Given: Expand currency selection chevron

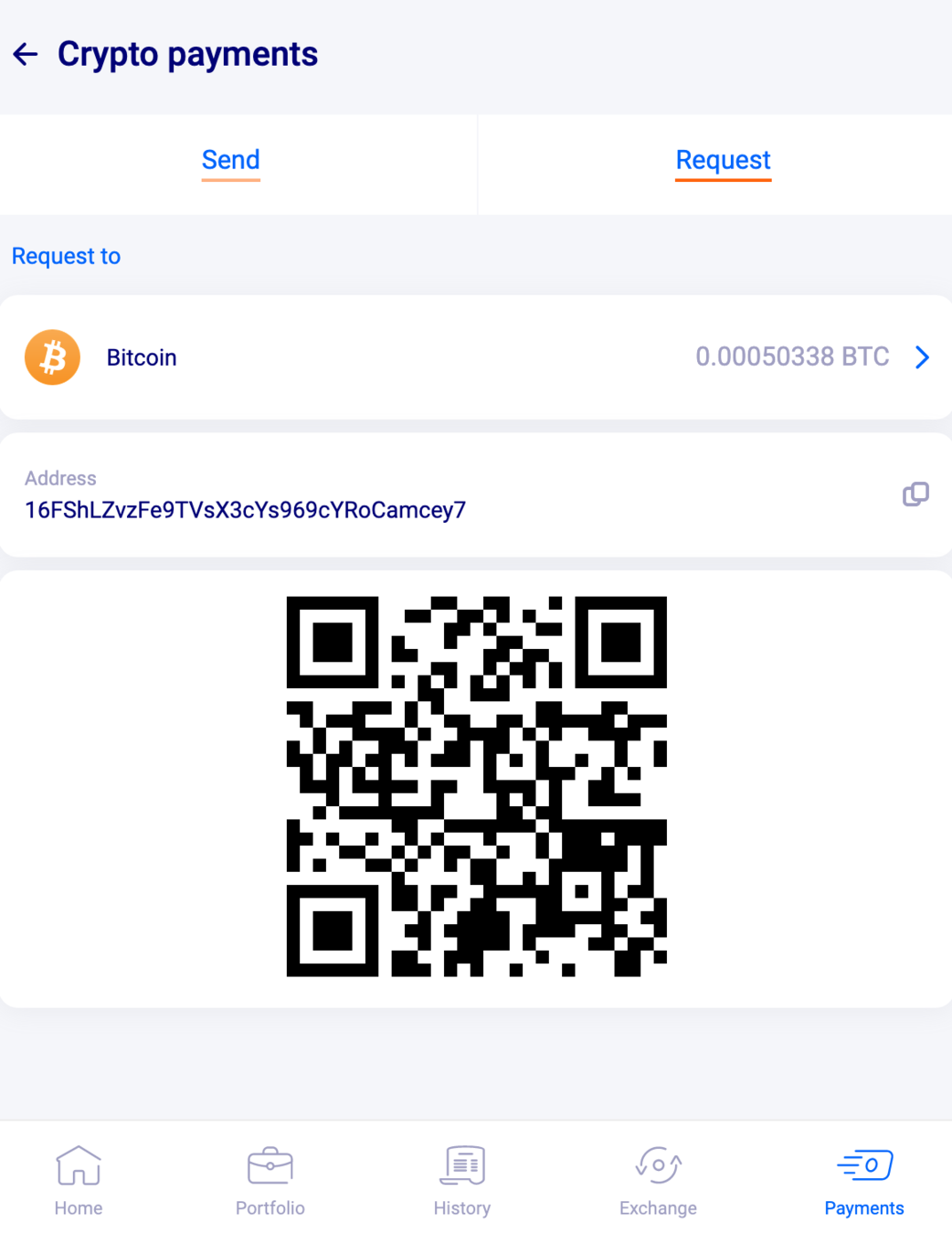Looking at the screenshot, I should coord(923,357).
